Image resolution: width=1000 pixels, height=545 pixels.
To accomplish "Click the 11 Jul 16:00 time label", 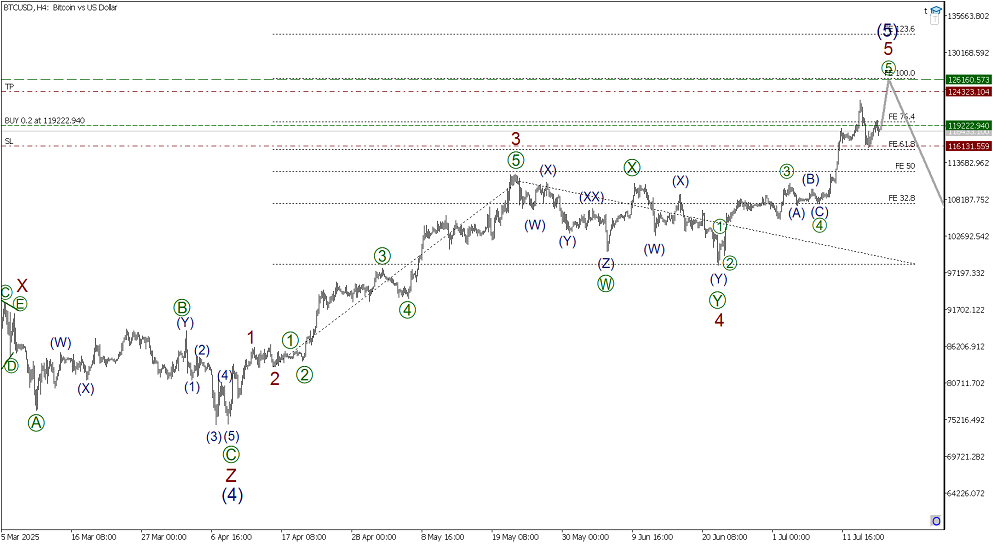I will point(863,537).
